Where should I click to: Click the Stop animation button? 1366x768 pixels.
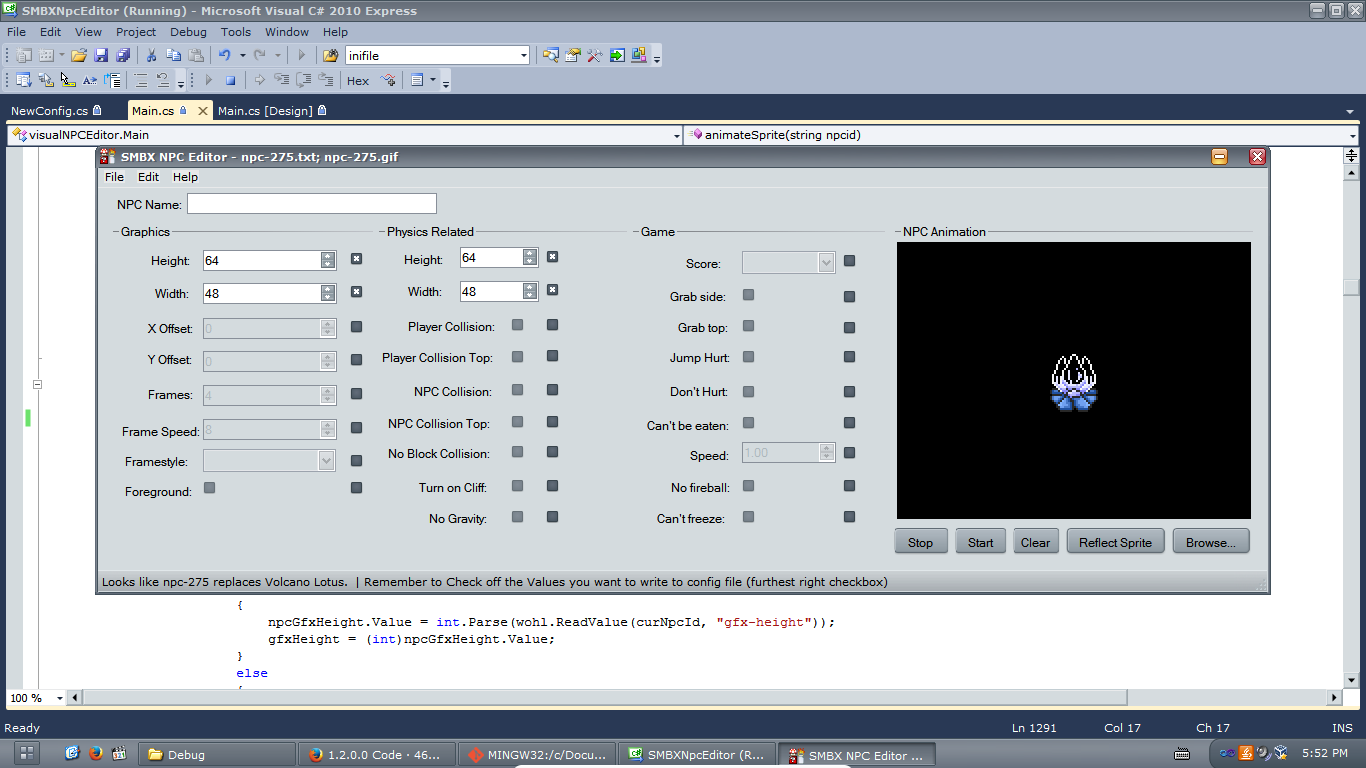coord(920,542)
